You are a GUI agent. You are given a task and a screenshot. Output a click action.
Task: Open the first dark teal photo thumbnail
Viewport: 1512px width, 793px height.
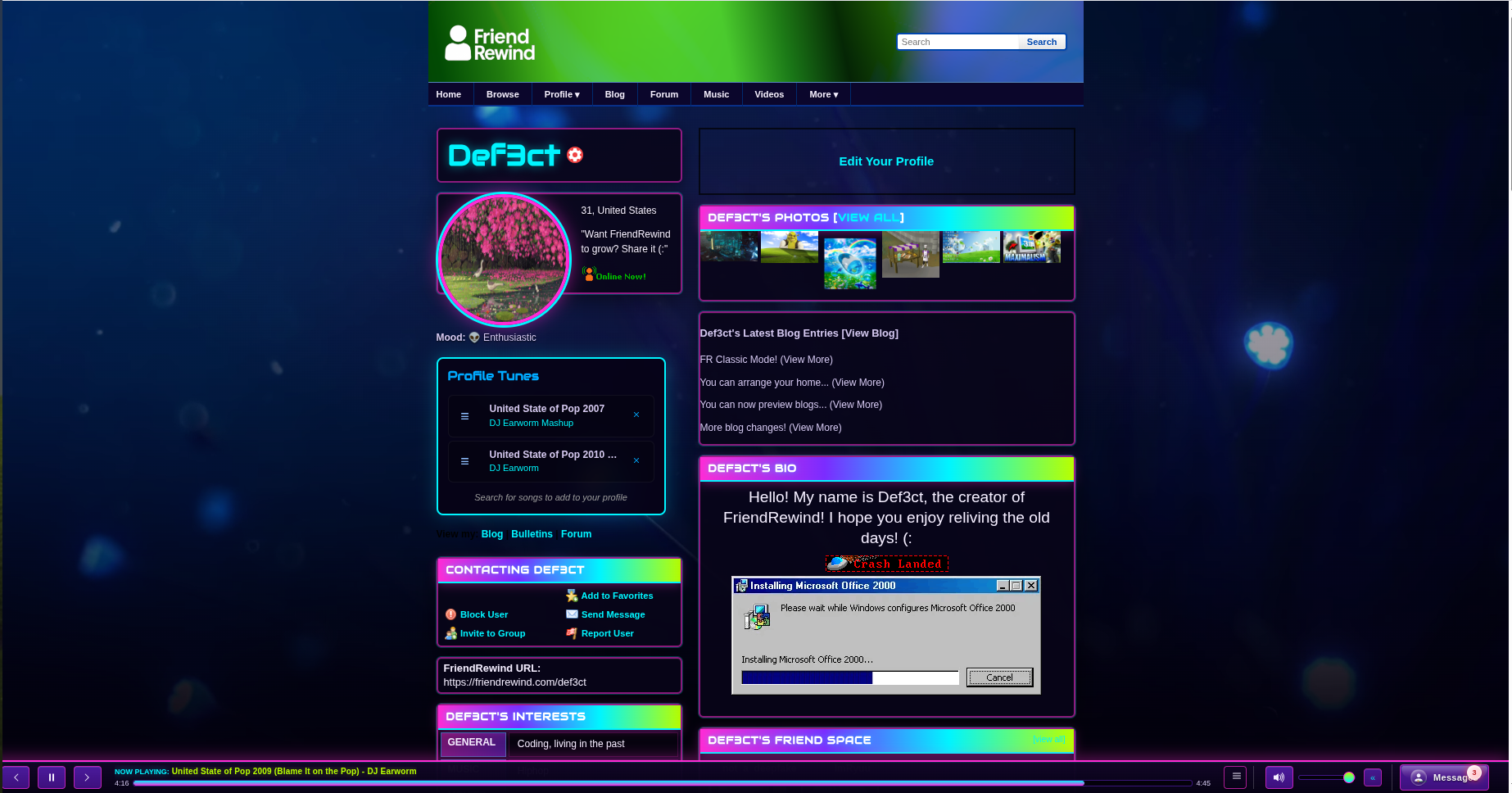pyautogui.click(x=730, y=247)
